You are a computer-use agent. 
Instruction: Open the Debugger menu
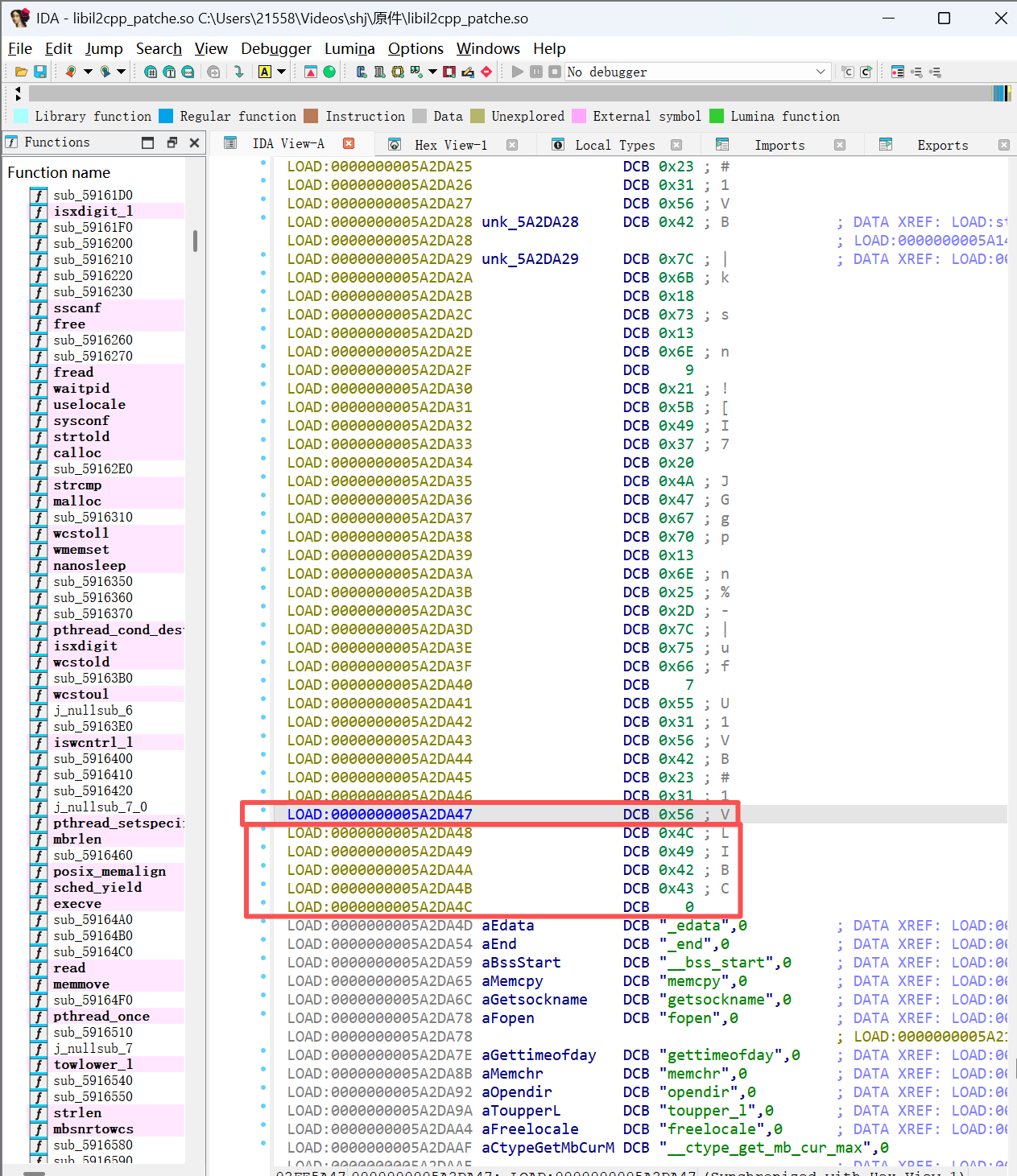coord(276,48)
